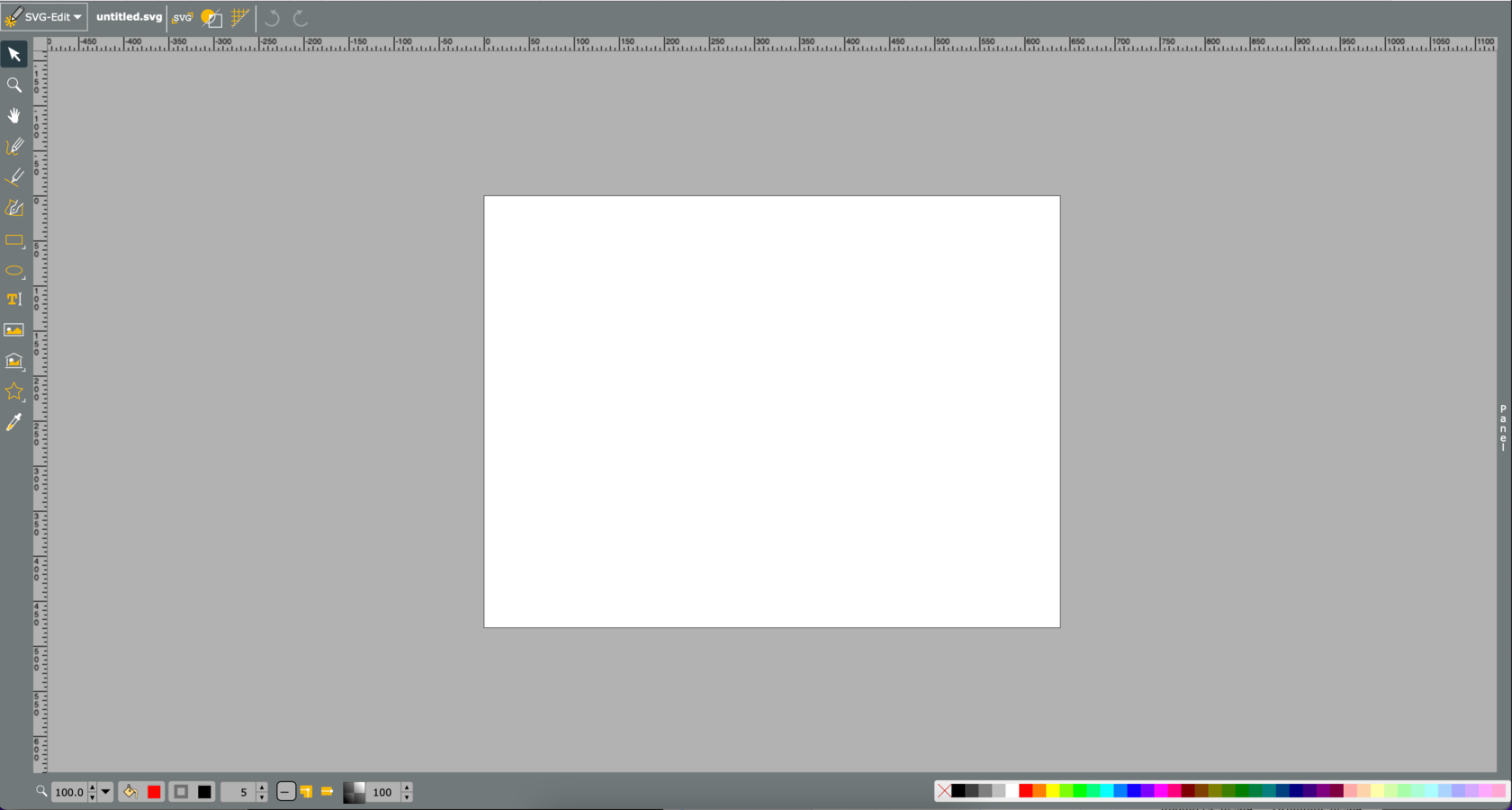Open the SVG-Edit main menu

point(43,16)
